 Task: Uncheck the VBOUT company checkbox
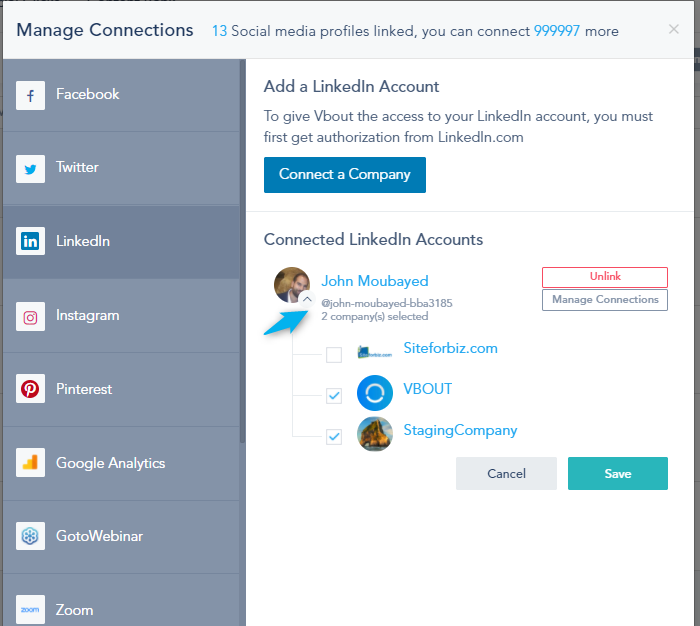pyautogui.click(x=334, y=396)
